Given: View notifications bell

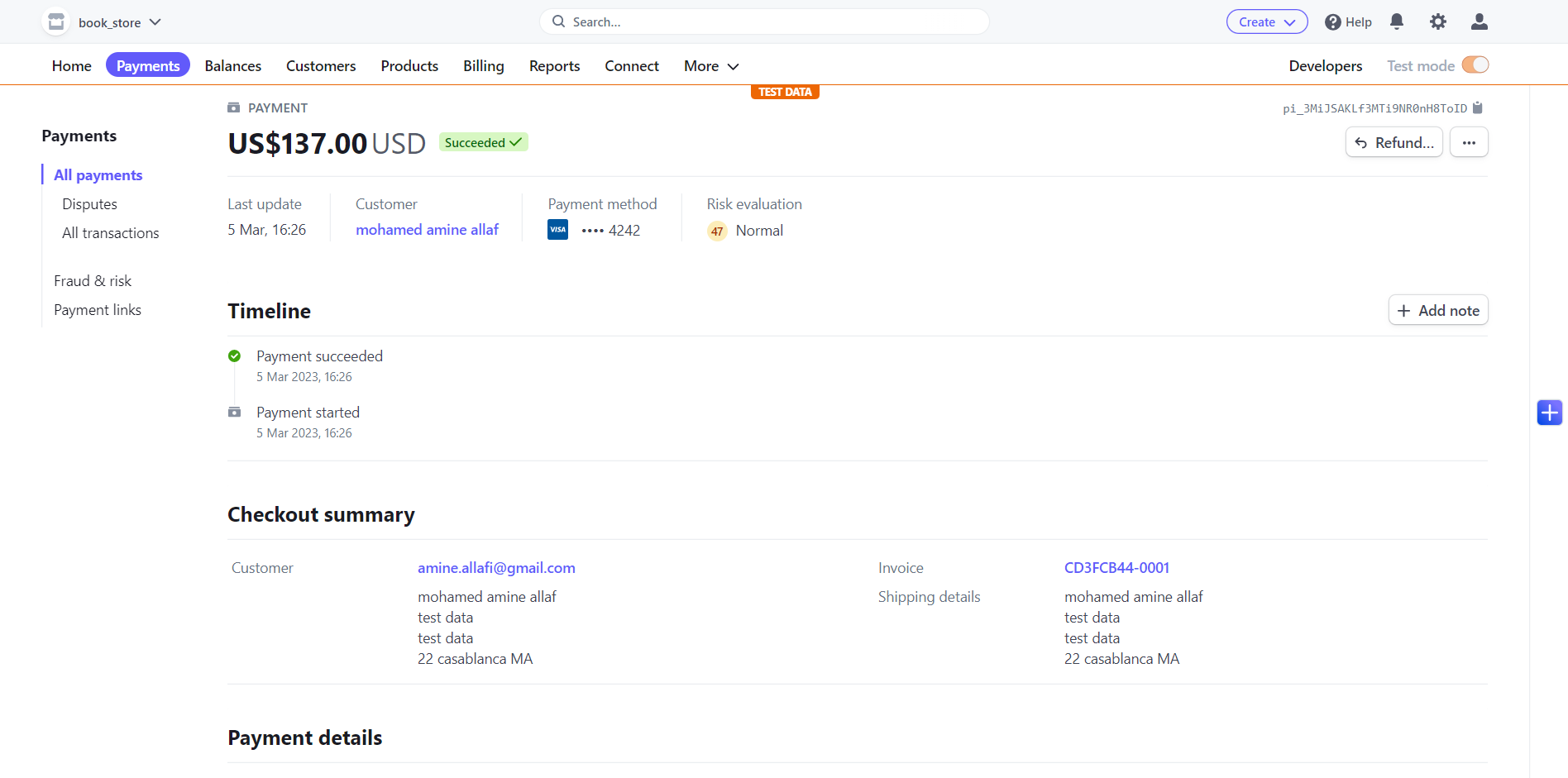Looking at the screenshot, I should coord(1397,22).
